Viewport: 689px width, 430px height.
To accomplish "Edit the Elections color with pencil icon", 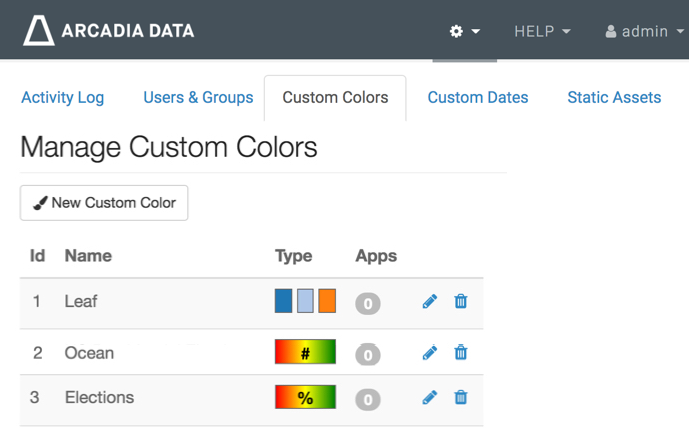I will point(430,397).
